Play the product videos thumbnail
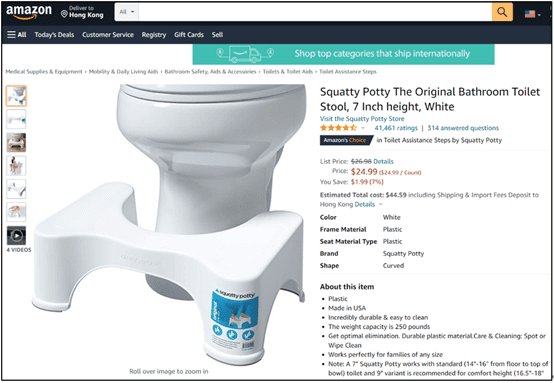This screenshot has height=383, width=554. pos(16,235)
